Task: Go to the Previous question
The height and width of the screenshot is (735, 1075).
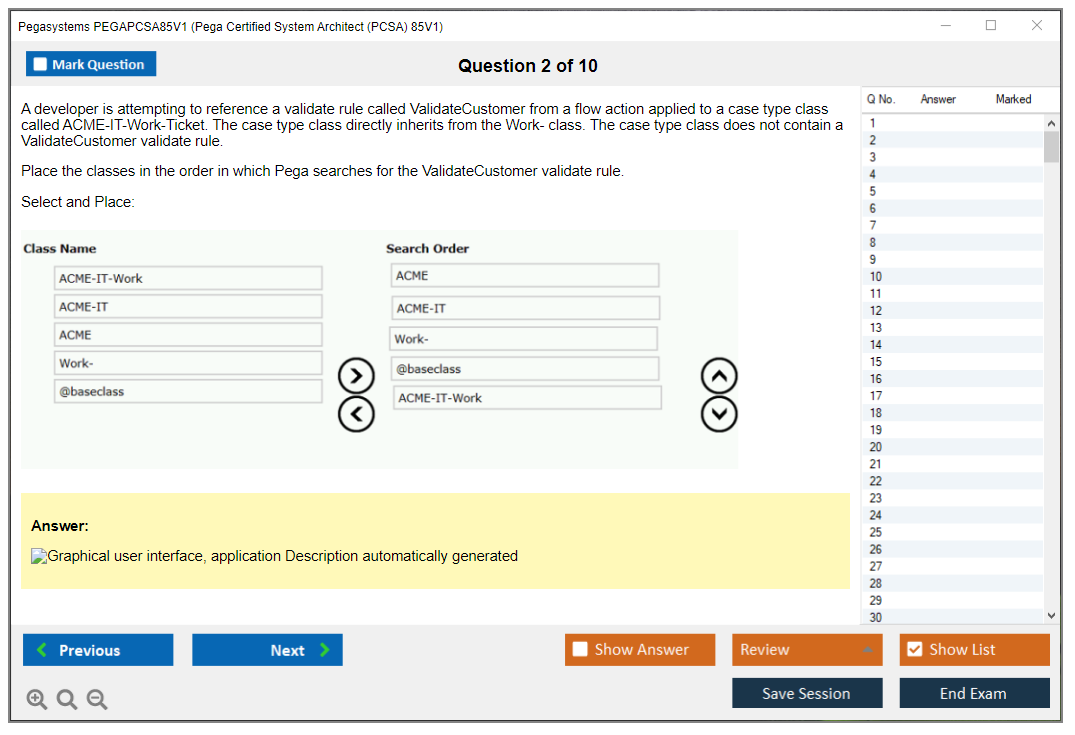Action: [x=98, y=650]
